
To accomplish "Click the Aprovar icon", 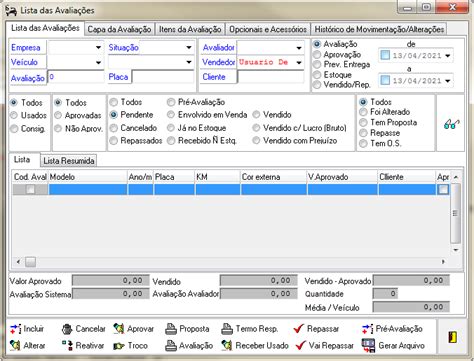I will click(119, 329).
